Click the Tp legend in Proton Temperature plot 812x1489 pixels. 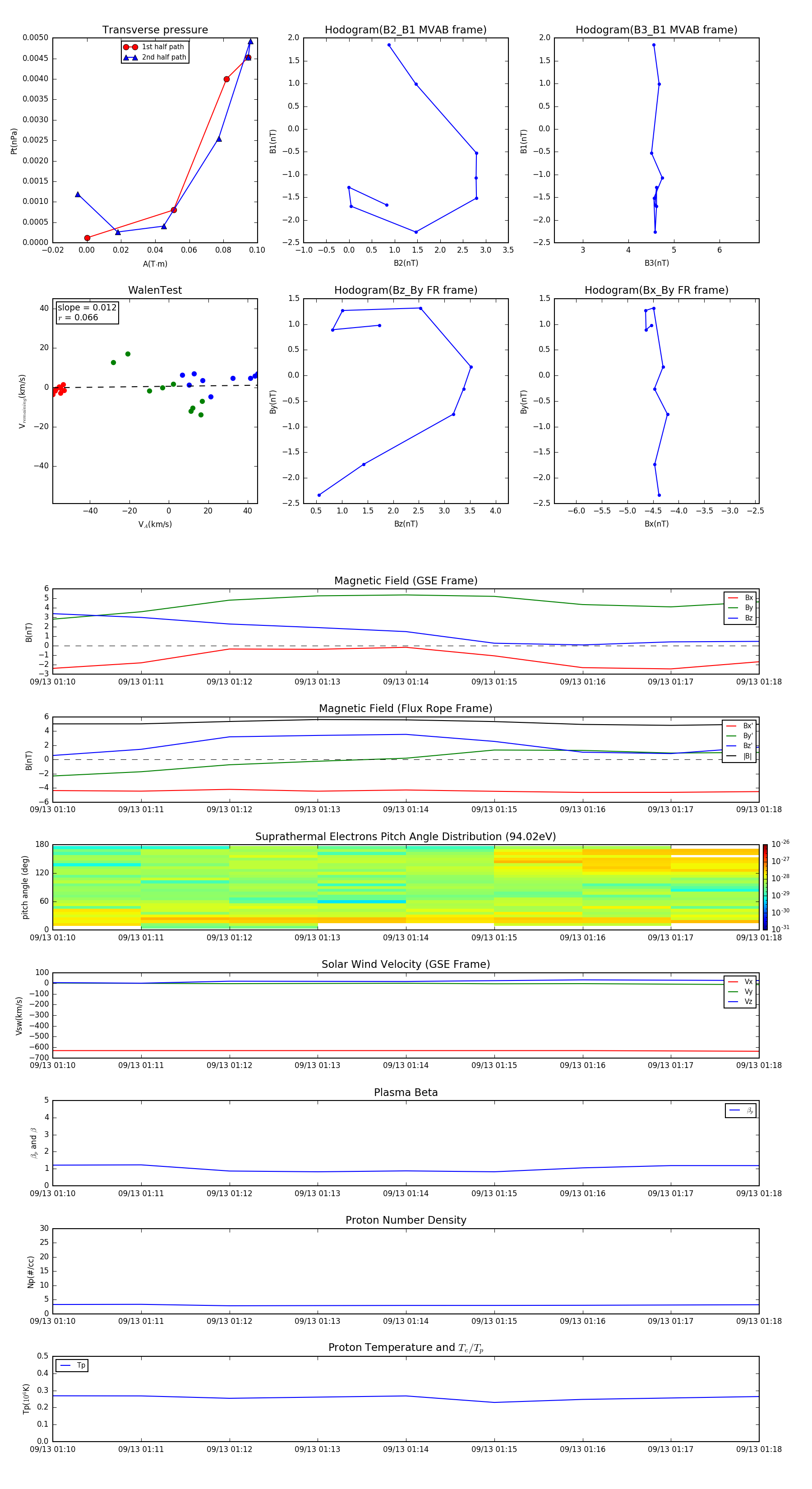point(72,1366)
